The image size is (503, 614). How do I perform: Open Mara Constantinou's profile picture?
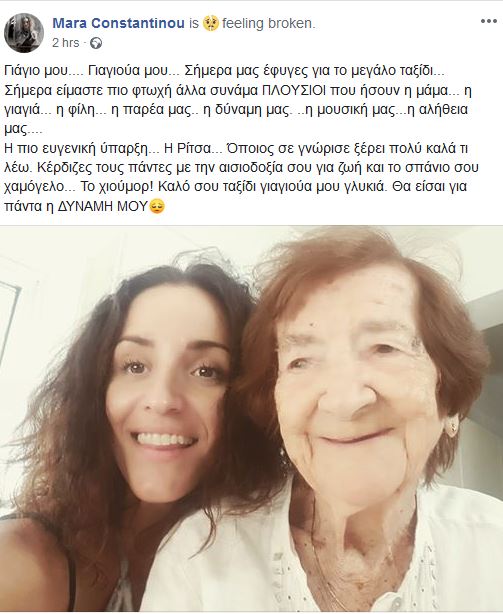[24, 33]
